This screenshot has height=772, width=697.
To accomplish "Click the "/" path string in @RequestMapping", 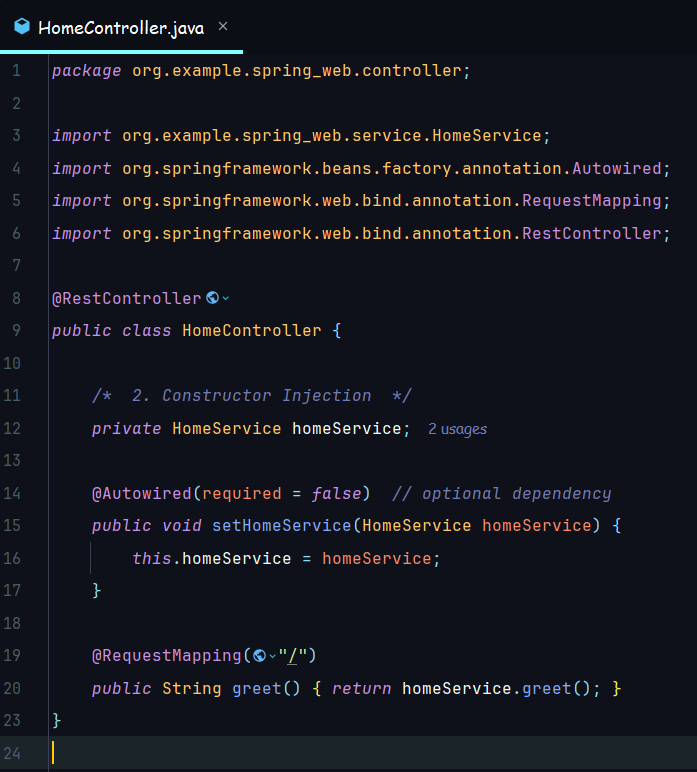I will click(293, 655).
